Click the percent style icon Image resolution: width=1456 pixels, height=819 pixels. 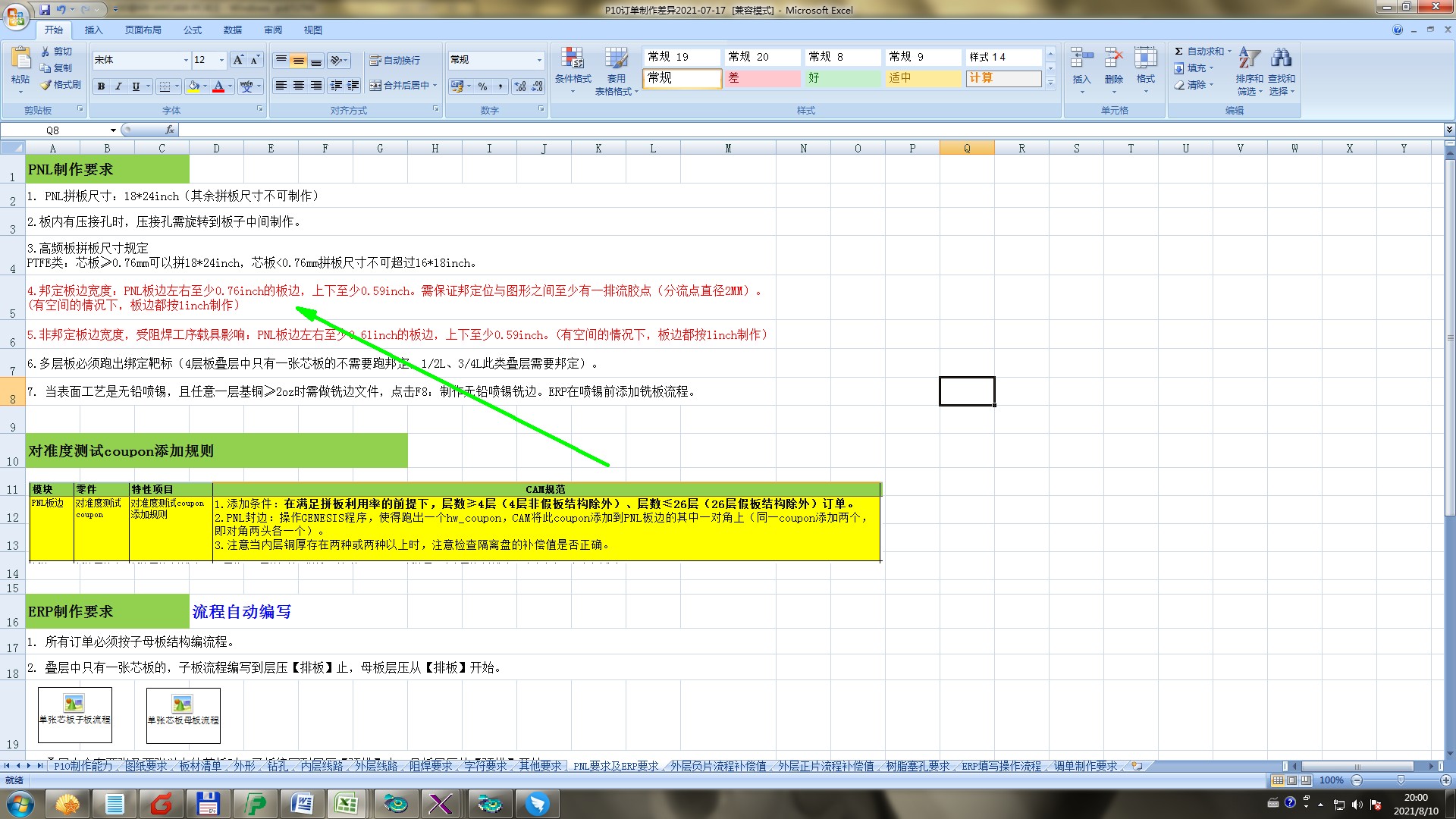tap(483, 86)
